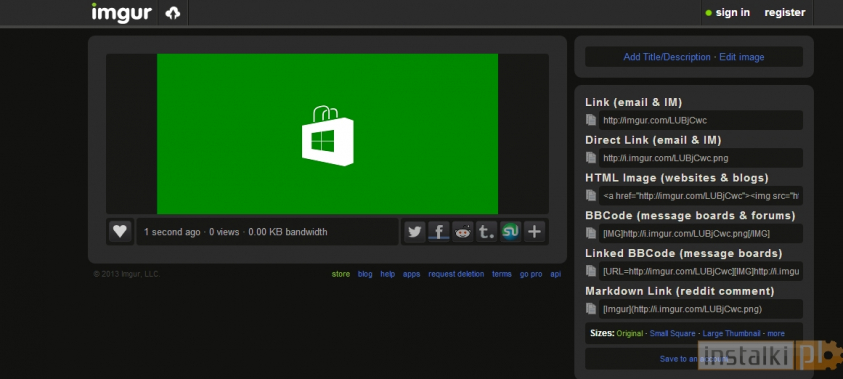The image size is (843, 379).
Task: Copy the Markdown Link icon
Action: click(x=591, y=309)
